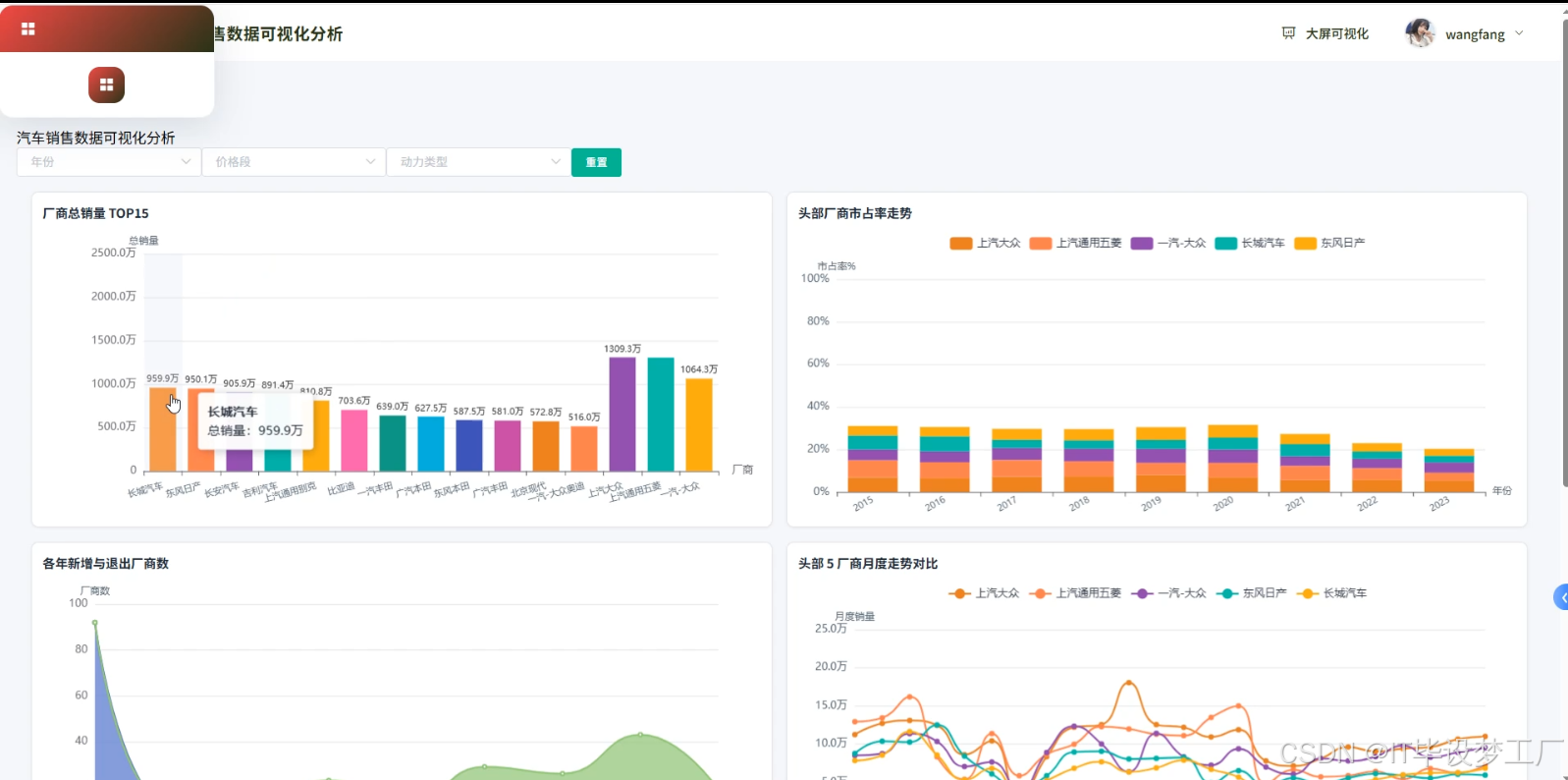This screenshot has width=1568, height=780.
Task: Toggle 一汽-大众 legend in market share chart
Action: 1168,243
